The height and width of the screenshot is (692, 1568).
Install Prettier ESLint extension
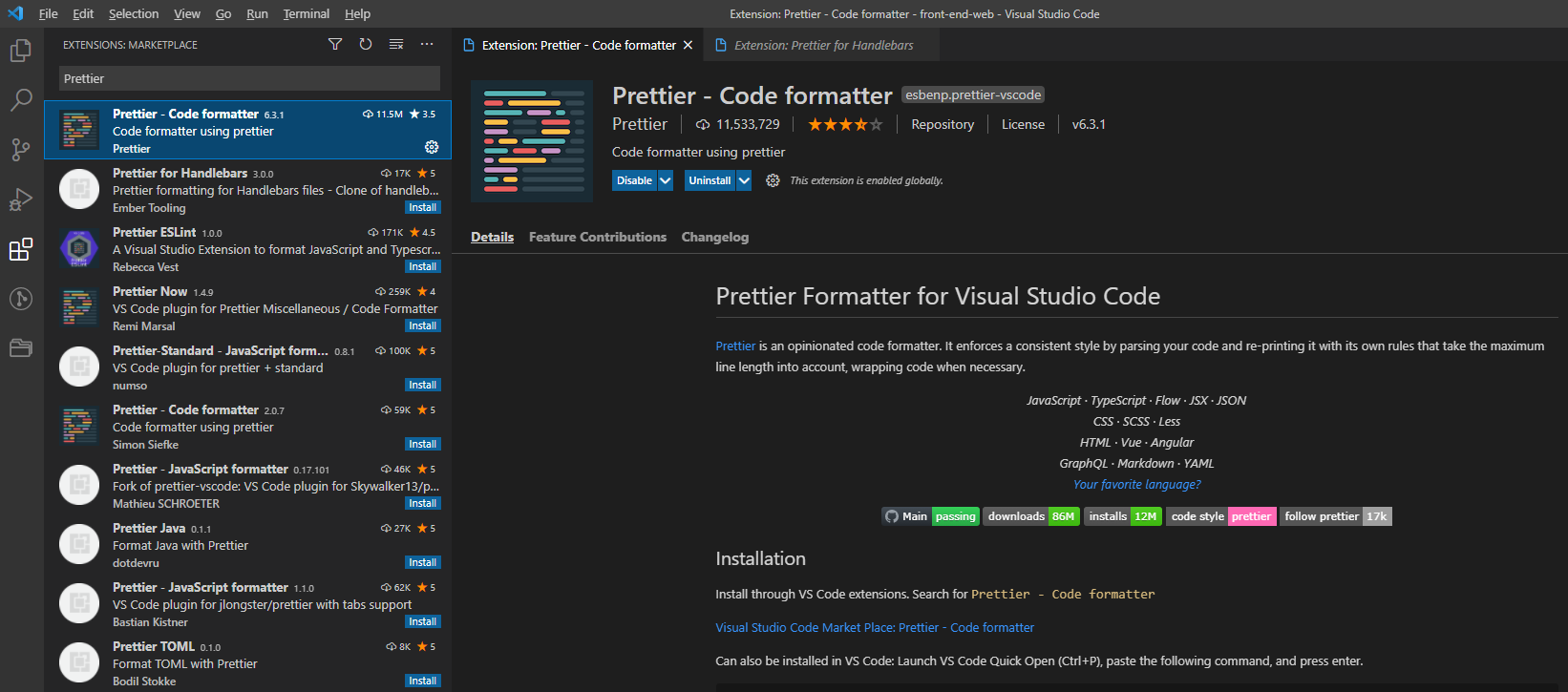click(x=422, y=266)
